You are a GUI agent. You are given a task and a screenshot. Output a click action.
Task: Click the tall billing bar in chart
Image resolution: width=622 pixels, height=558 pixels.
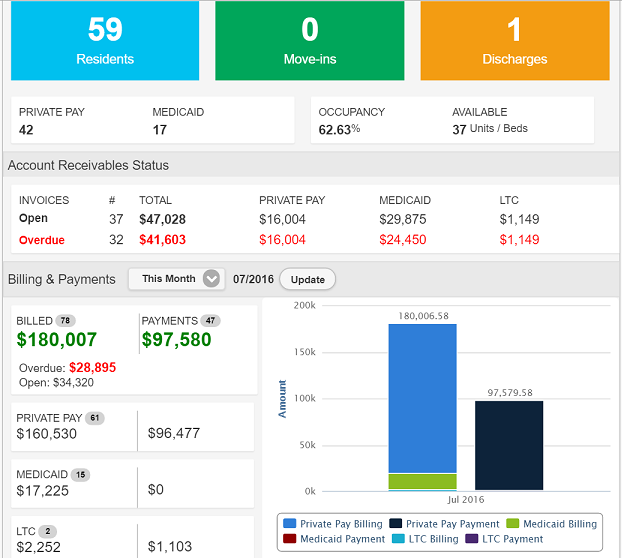[x=422, y=400]
